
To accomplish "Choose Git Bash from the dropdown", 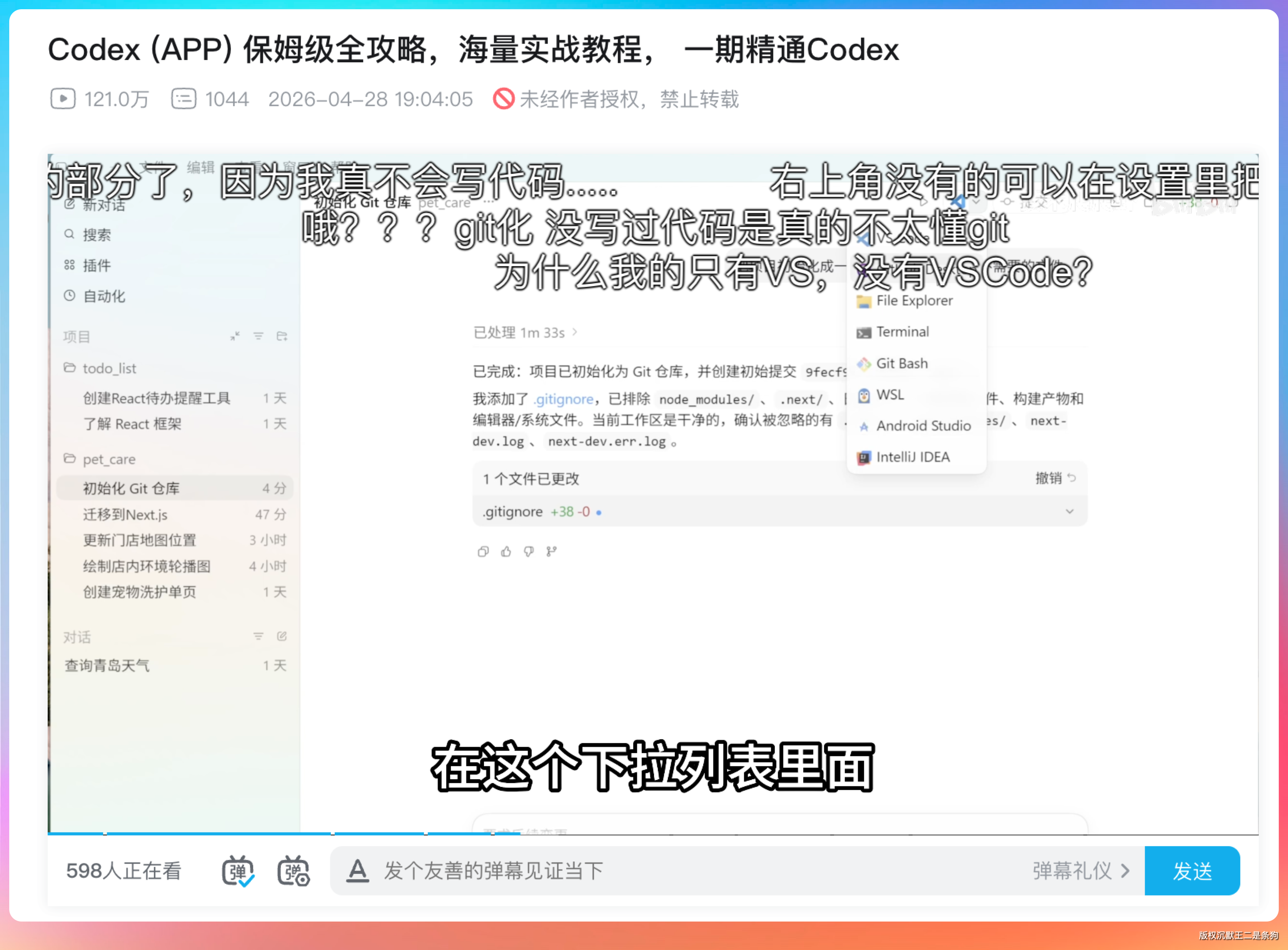I will [x=916, y=363].
